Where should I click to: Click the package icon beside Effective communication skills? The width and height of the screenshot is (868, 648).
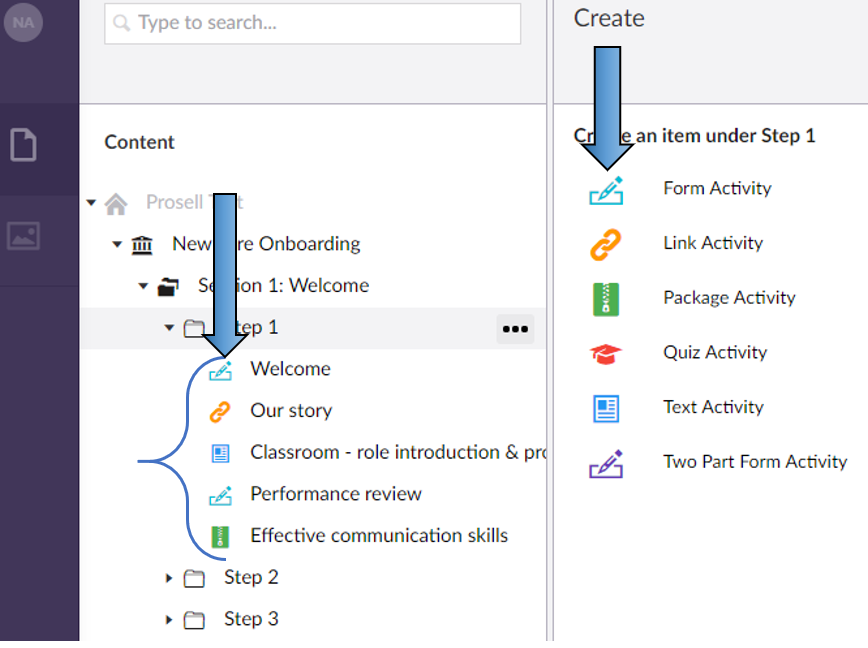click(x=220, y=535)
